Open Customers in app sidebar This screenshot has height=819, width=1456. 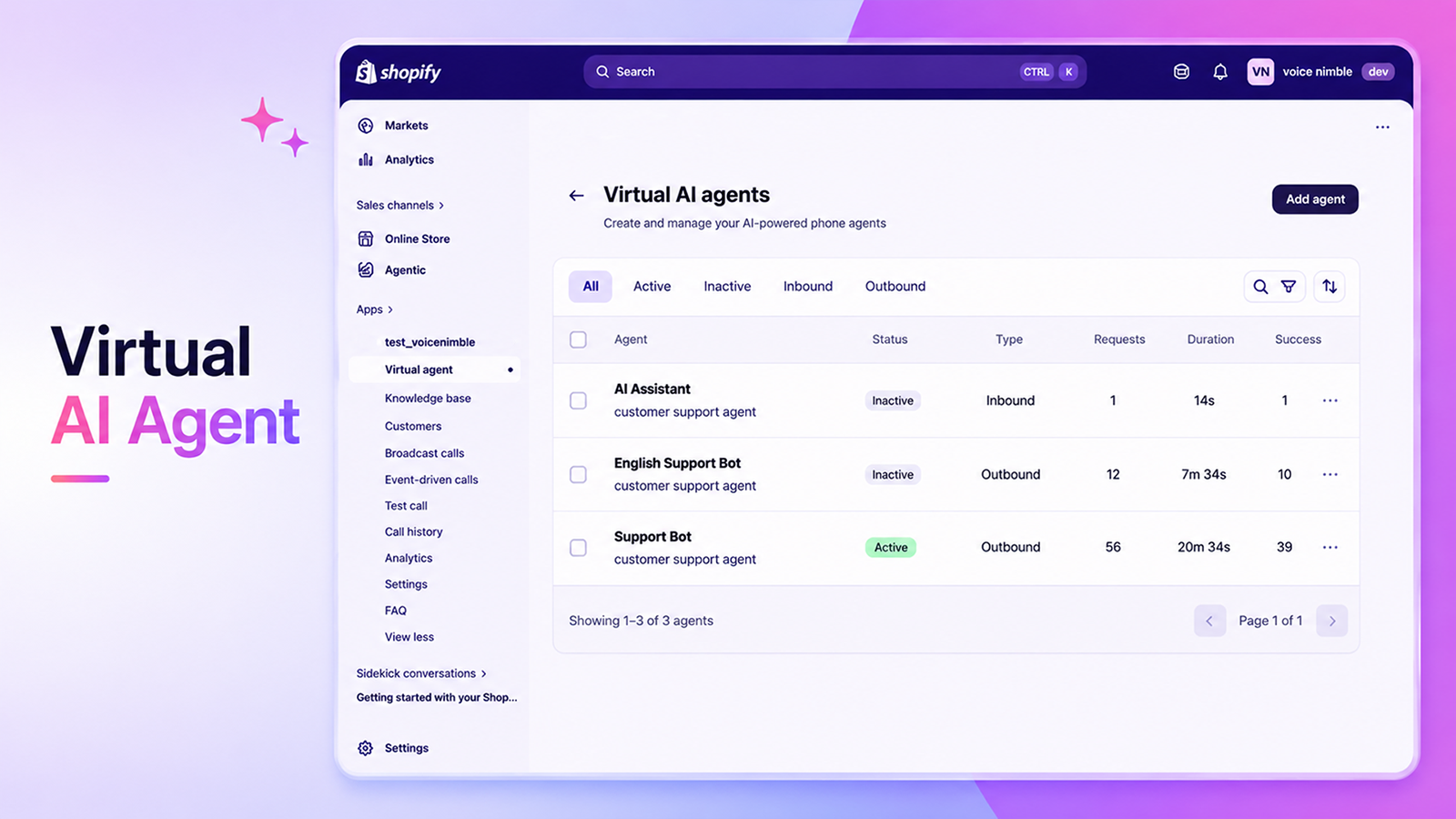click(413, 426)
